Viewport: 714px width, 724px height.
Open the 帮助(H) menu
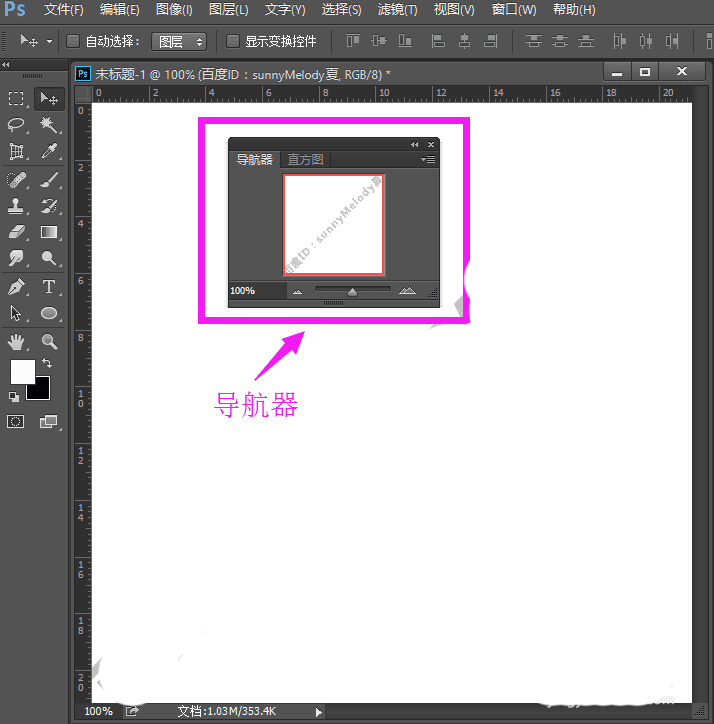tap(574, 10)
